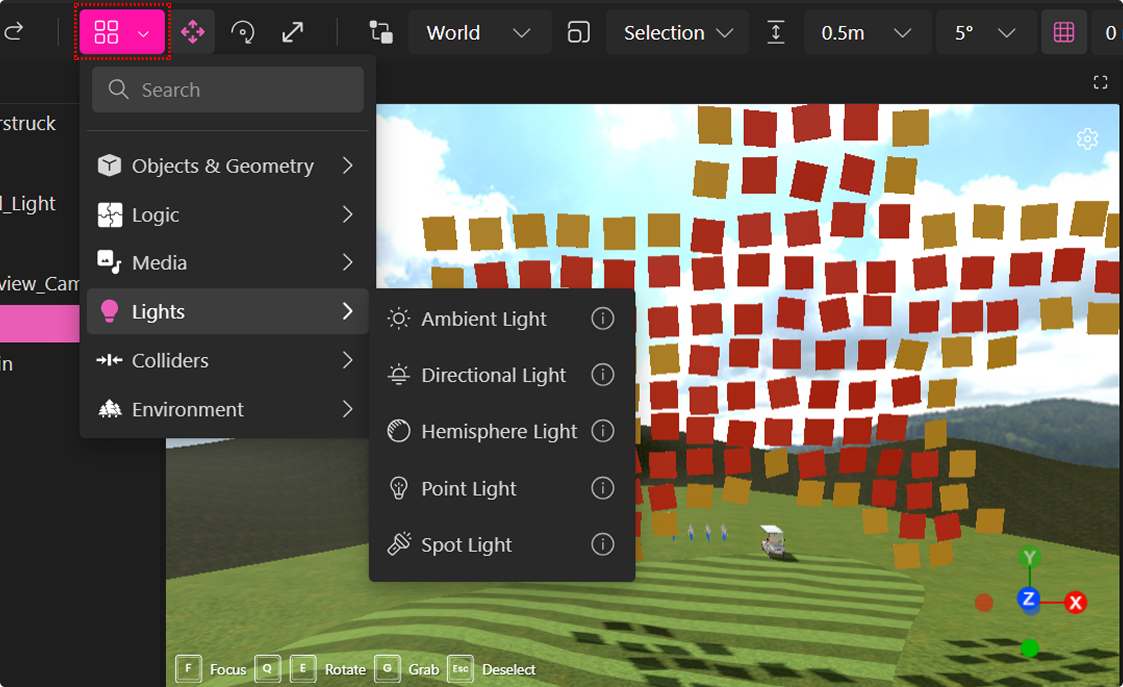Click the Focus selection icon in the toolbar

[x=578, y=31]
